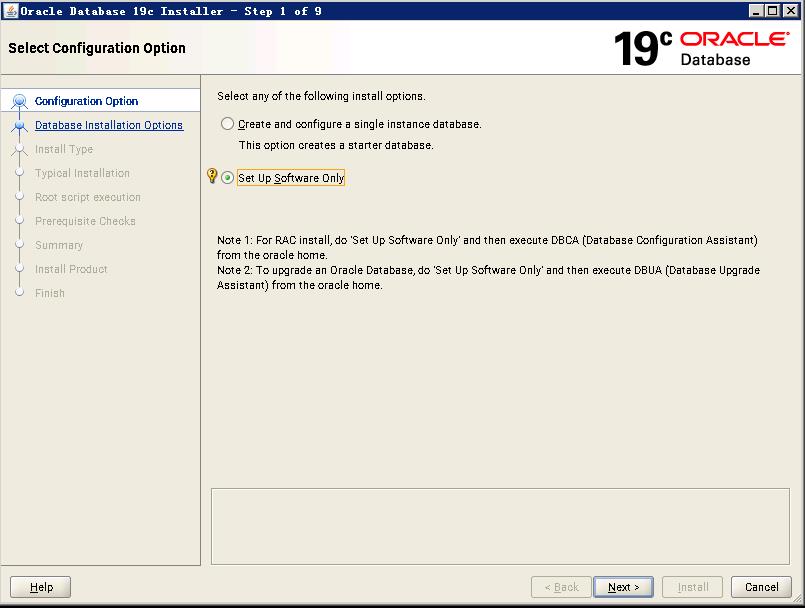805x608 pixels.
Task: Click the Note 1 RAC install text
Action: pos(487,248)
